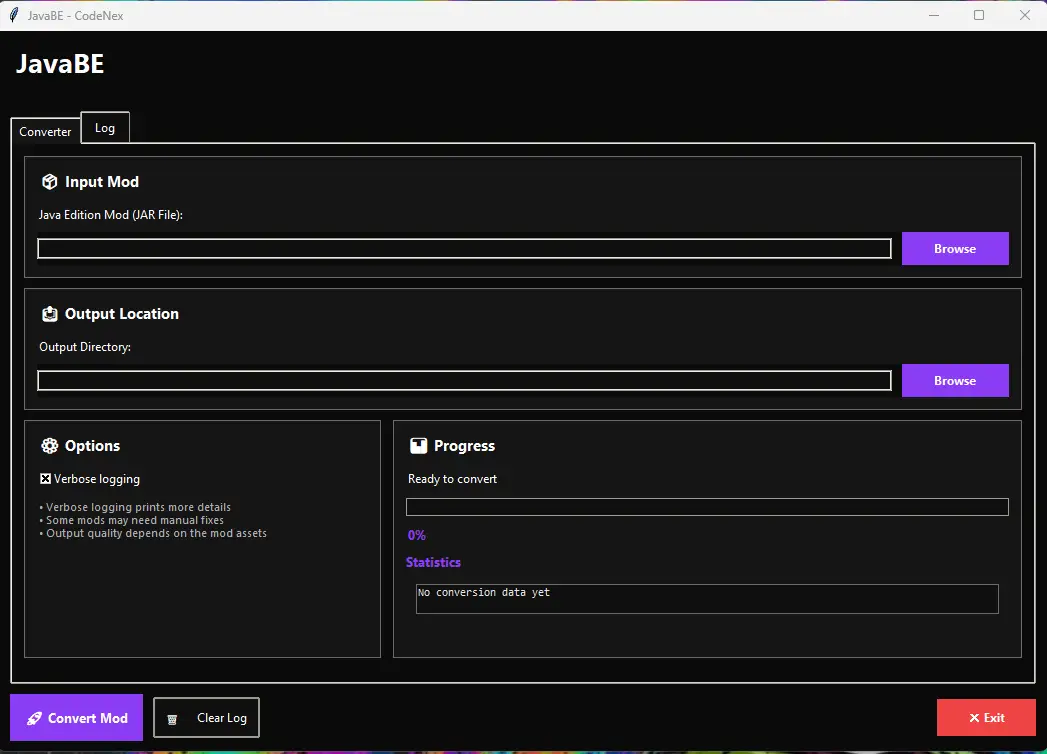Focus the Output Directory text field
Screen dimensions: 1047x754
tap(464, 381)
